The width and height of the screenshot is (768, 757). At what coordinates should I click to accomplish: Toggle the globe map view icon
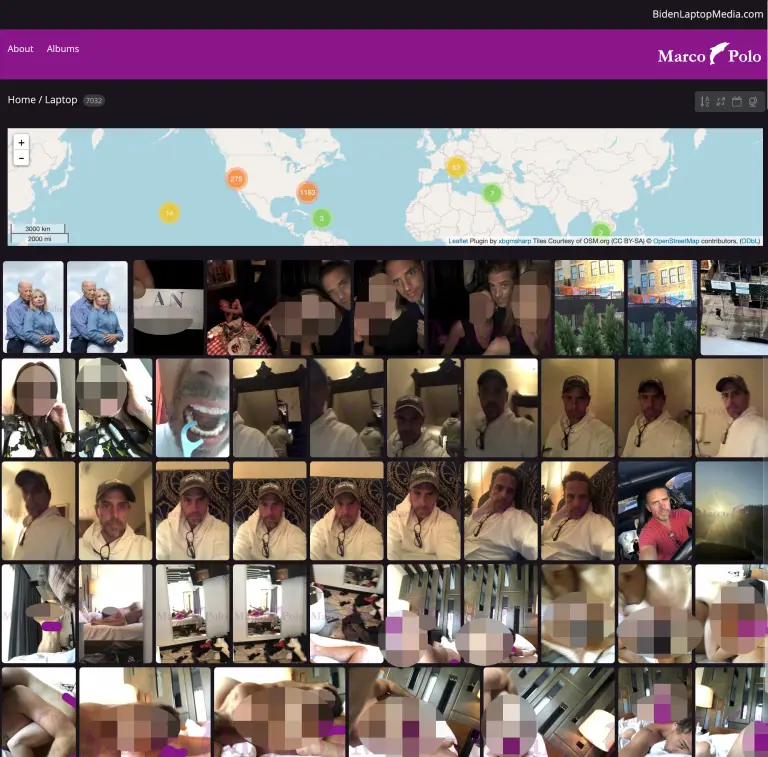click(752, 101)
